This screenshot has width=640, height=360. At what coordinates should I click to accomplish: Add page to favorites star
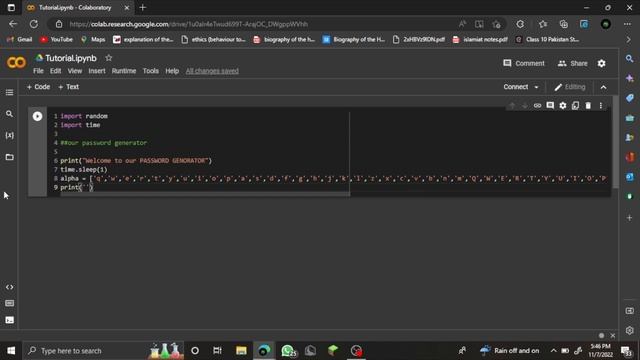[x=496, y=24]
